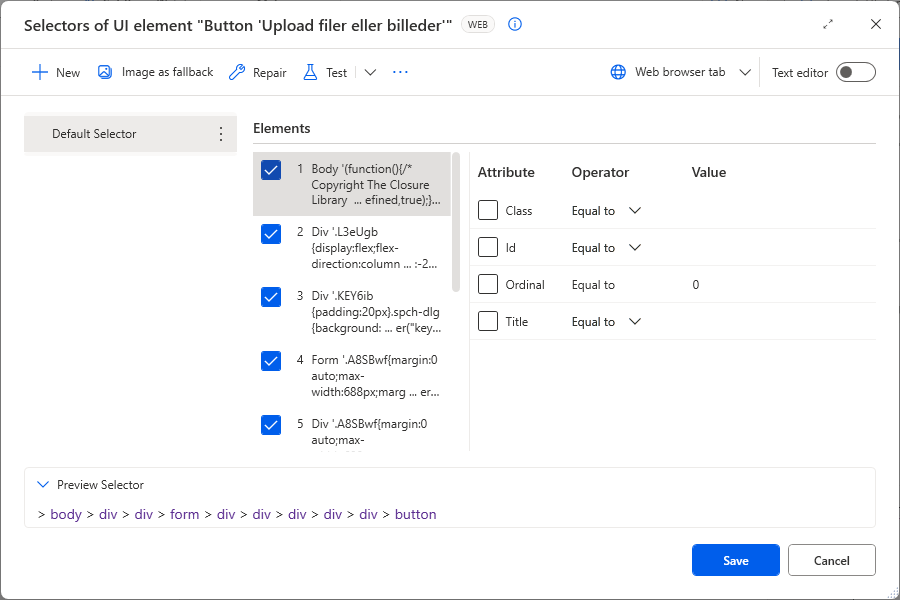The width and height of the screenshot is (900, 600).
Task: Uncheck element 2 Div .L3eUgb checkbox
Action: point(271,234)
